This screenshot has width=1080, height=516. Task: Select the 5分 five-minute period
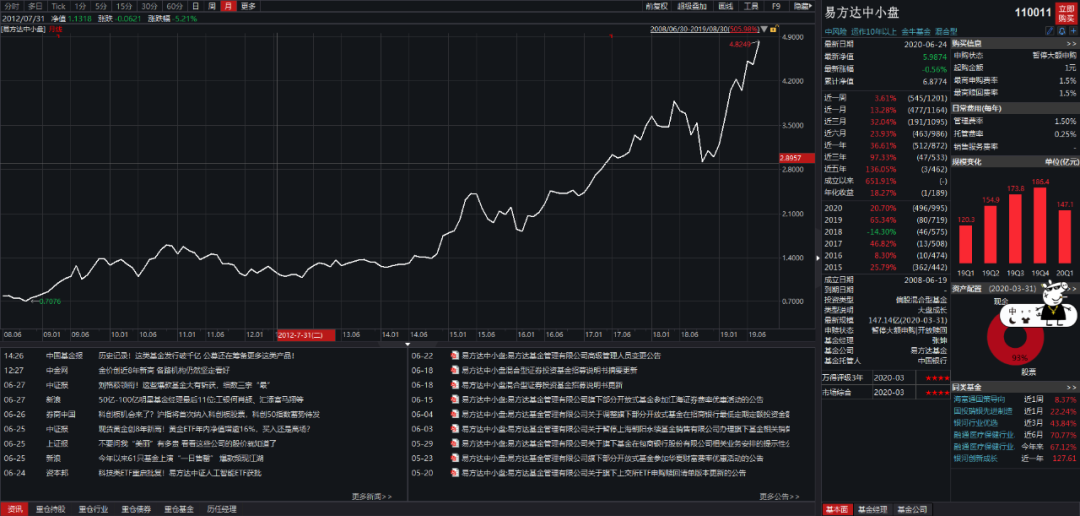point(101,6)
